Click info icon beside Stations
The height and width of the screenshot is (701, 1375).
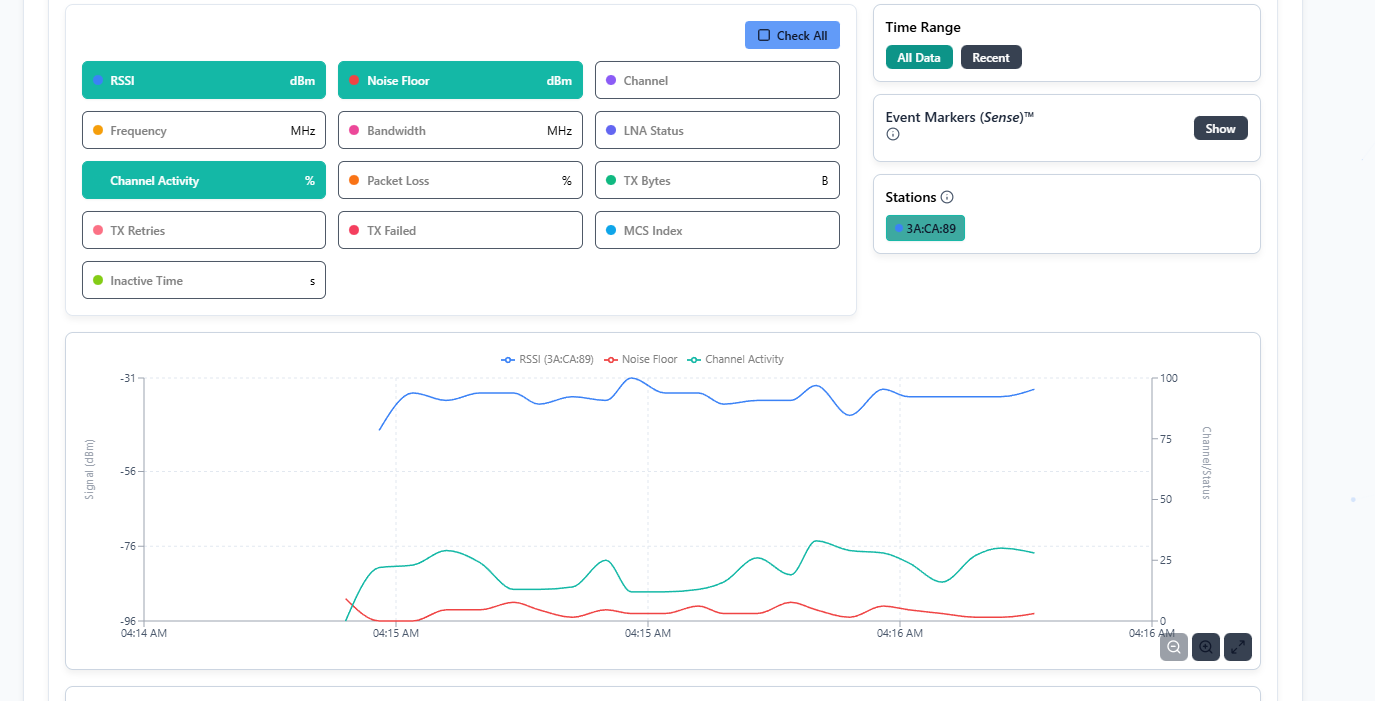pyautogui.click(x=947, y=197)
